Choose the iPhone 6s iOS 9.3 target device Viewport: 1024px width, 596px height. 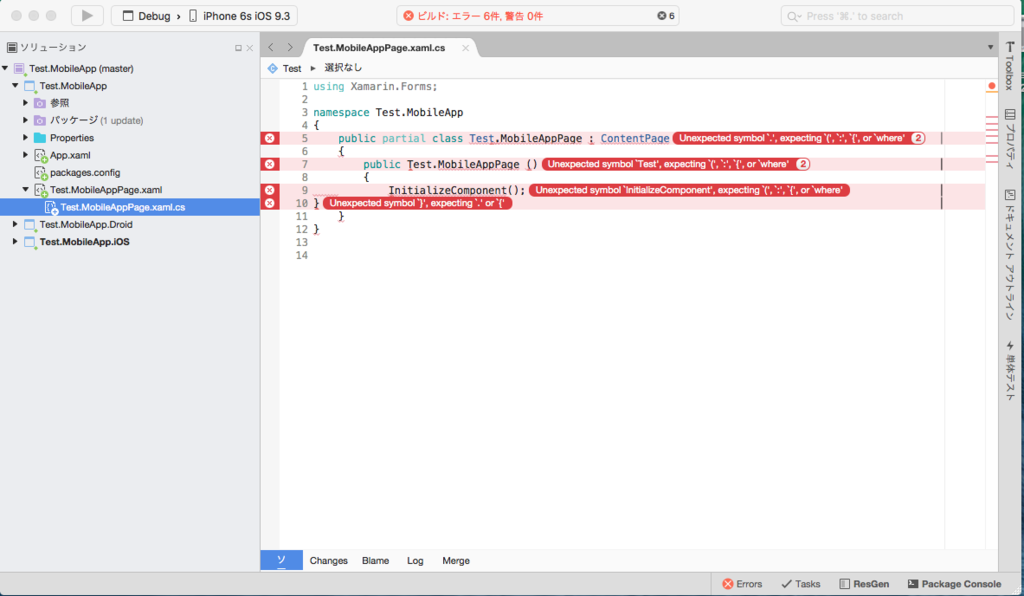tap(242, 16)
